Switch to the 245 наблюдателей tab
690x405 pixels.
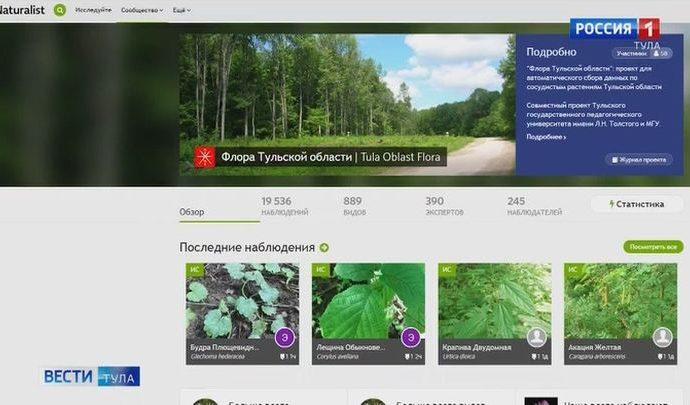pos(534,206)
